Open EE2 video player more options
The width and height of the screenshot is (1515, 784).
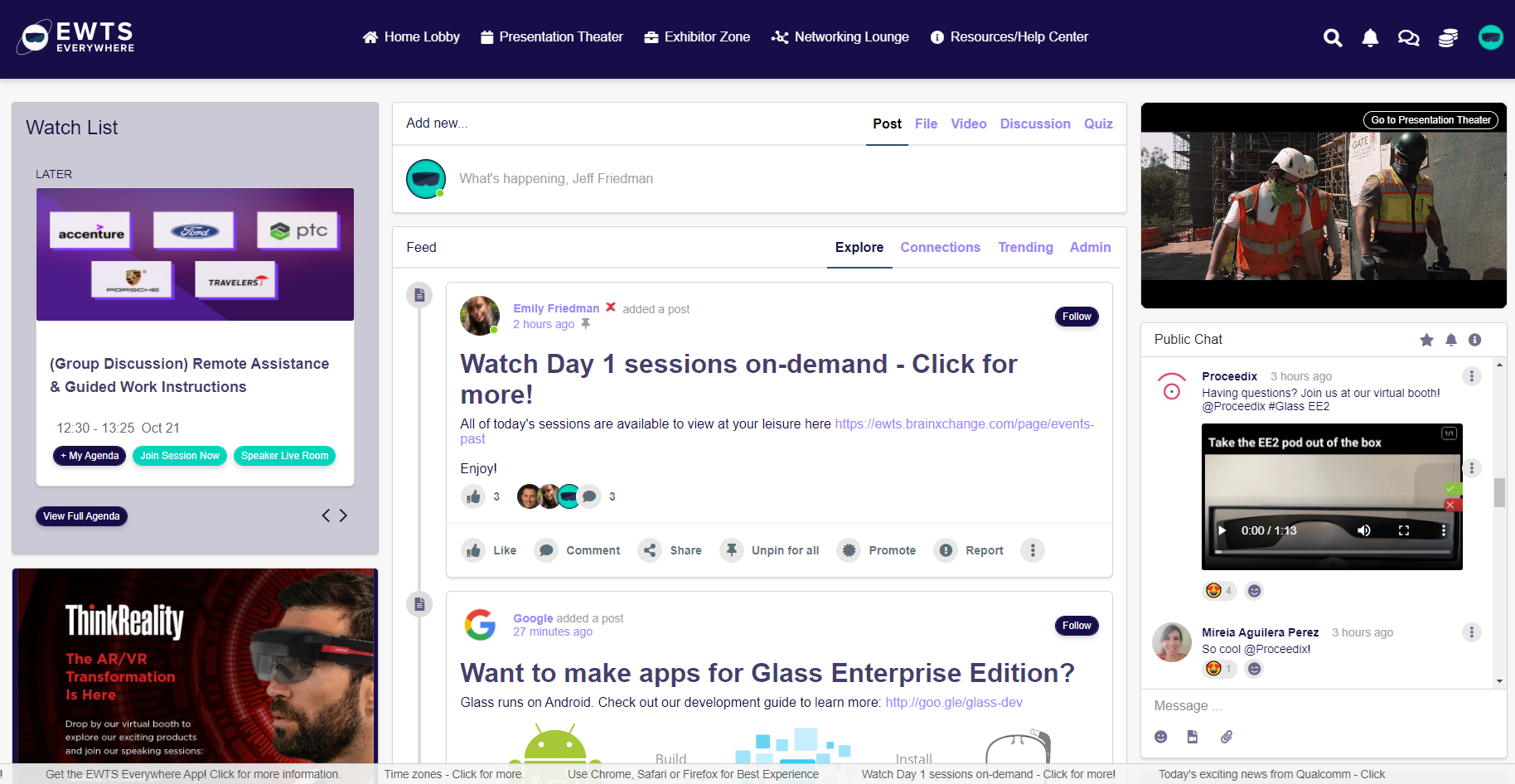[x=1443, y=530]
